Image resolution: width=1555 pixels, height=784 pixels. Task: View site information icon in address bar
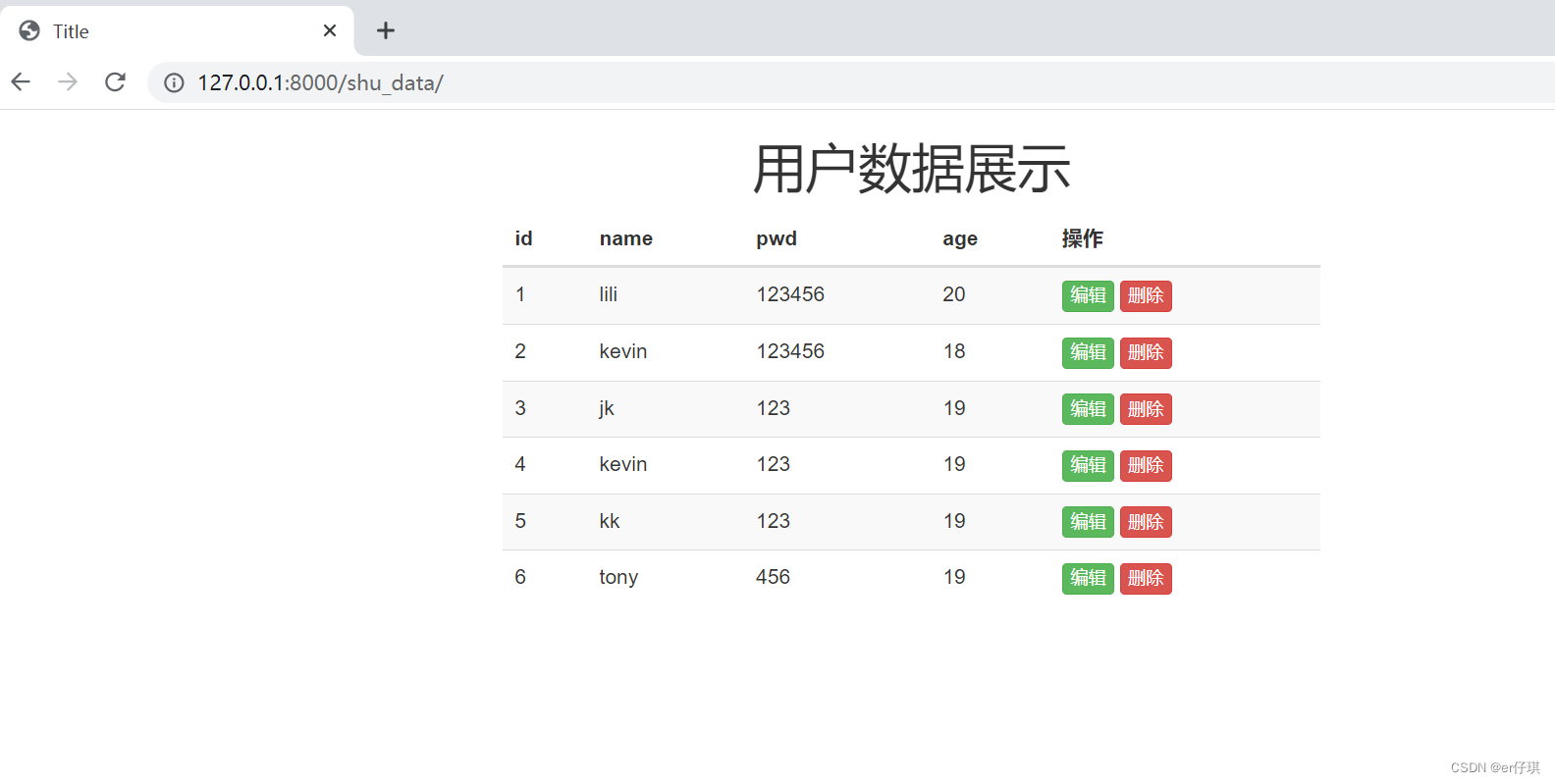coord(174,82)
